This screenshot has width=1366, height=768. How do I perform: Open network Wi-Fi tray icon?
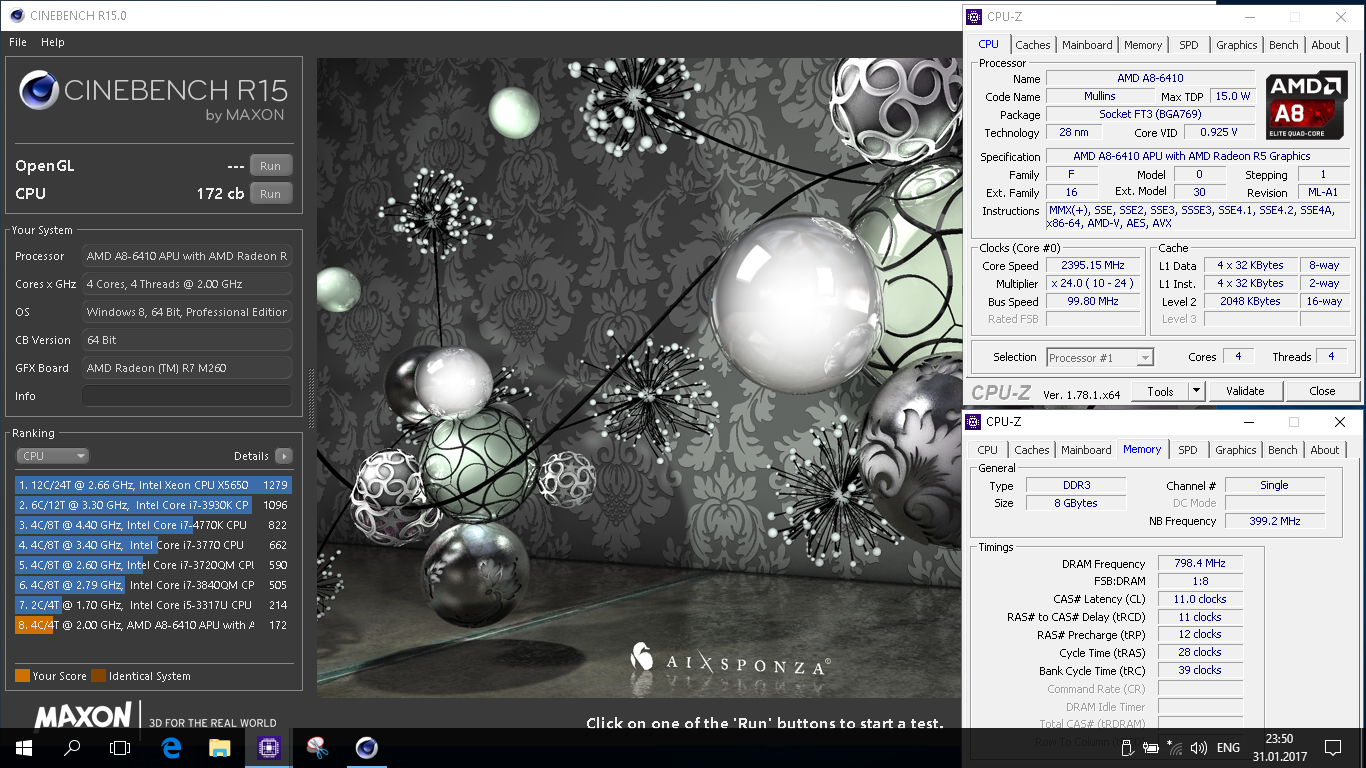tap(1175, 748)
